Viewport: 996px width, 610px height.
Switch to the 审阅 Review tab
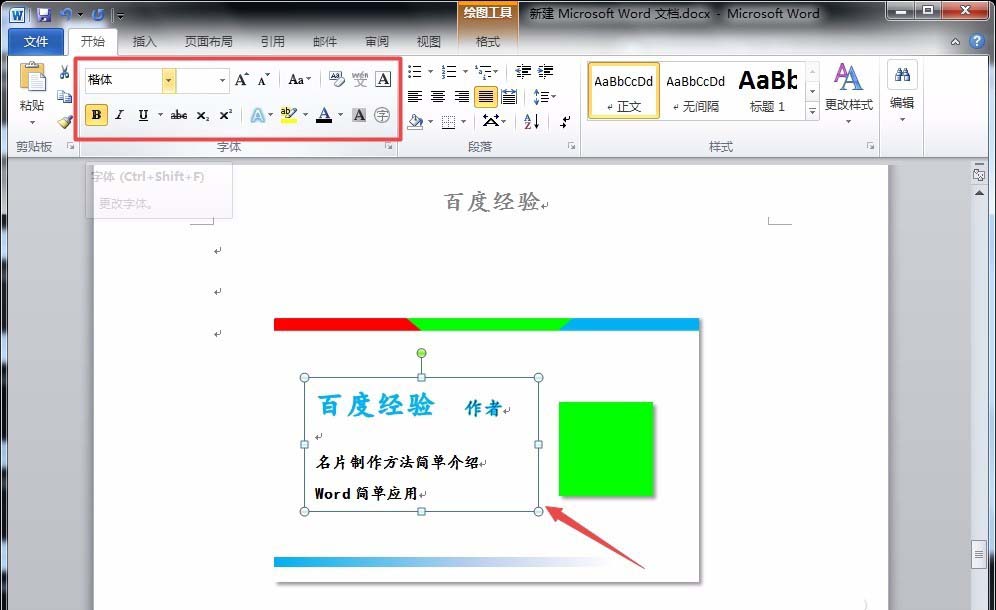(x=377, y=41)
